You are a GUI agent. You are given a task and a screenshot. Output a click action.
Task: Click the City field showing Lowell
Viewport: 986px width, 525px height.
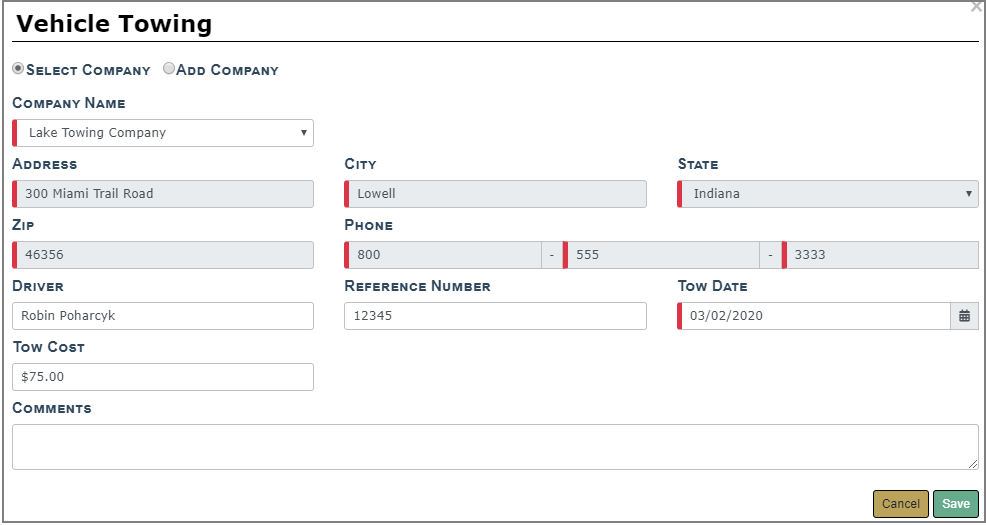[x=495, y=194]
